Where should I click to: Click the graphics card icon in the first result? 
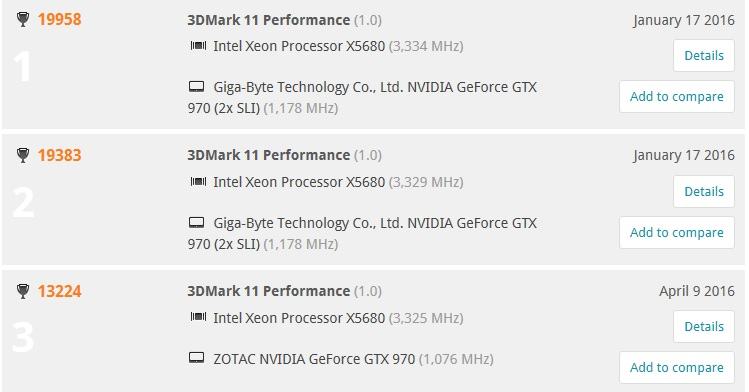click(197, 86)
